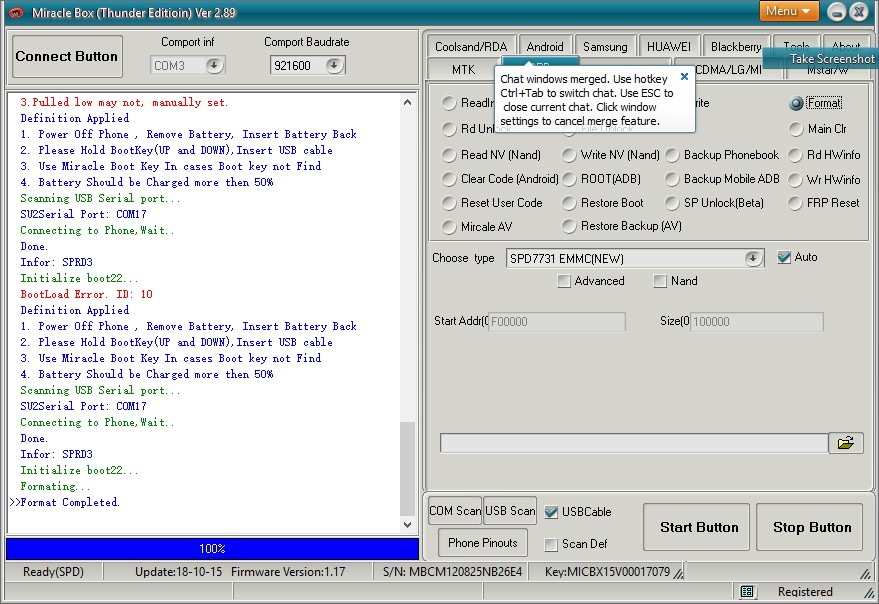Click the Size input field

pos(757,322)
